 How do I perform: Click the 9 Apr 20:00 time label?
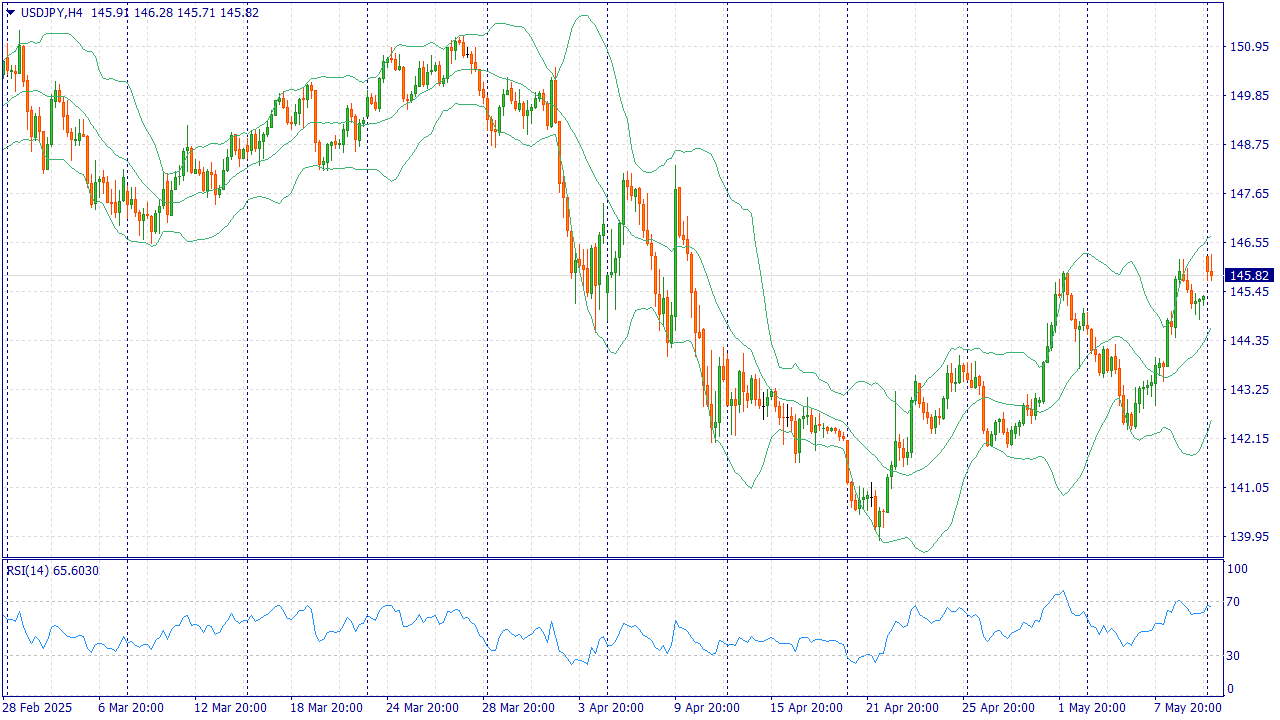(x=706, y=708)
